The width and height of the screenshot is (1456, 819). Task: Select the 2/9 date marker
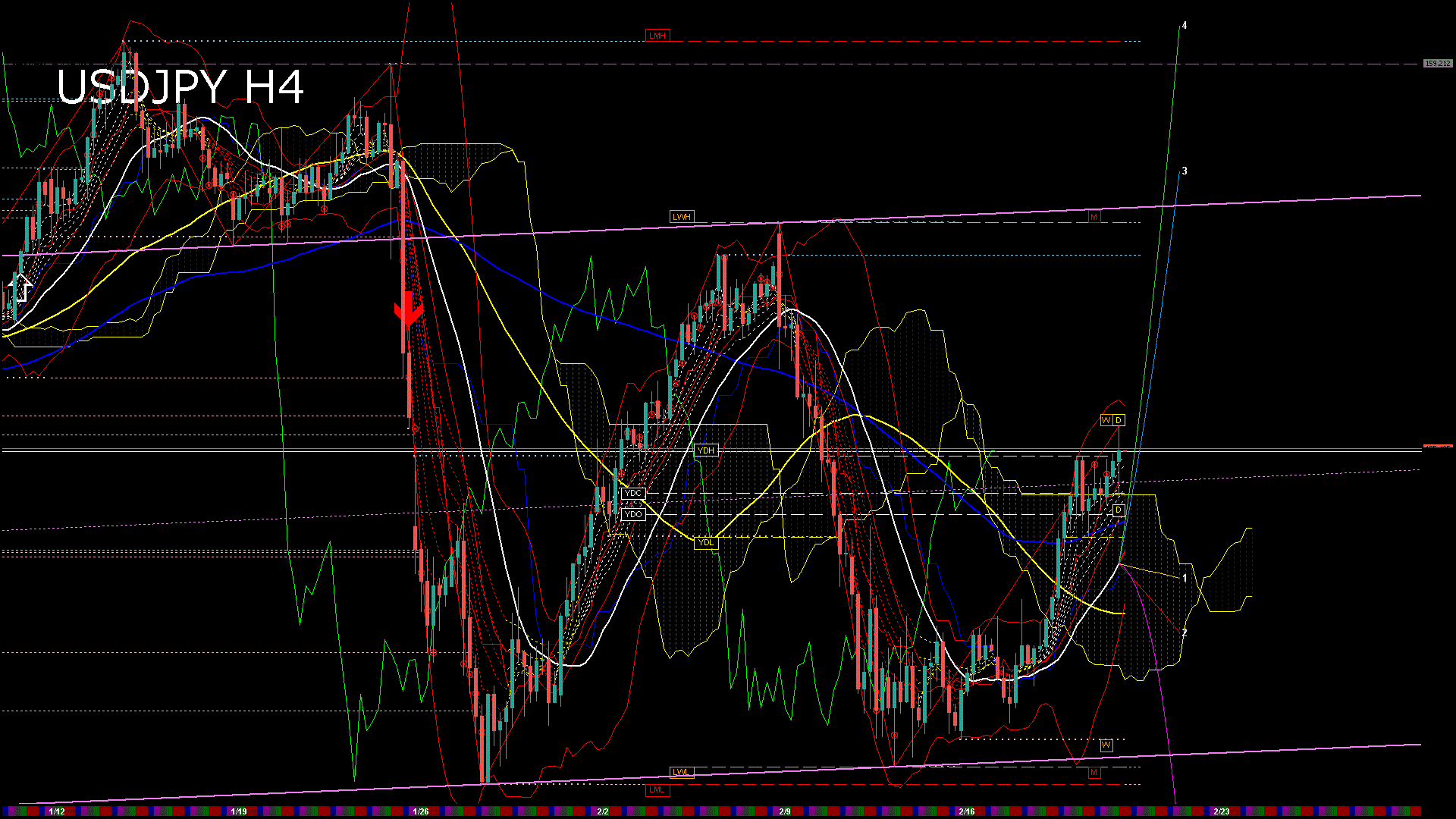(785, 811)
